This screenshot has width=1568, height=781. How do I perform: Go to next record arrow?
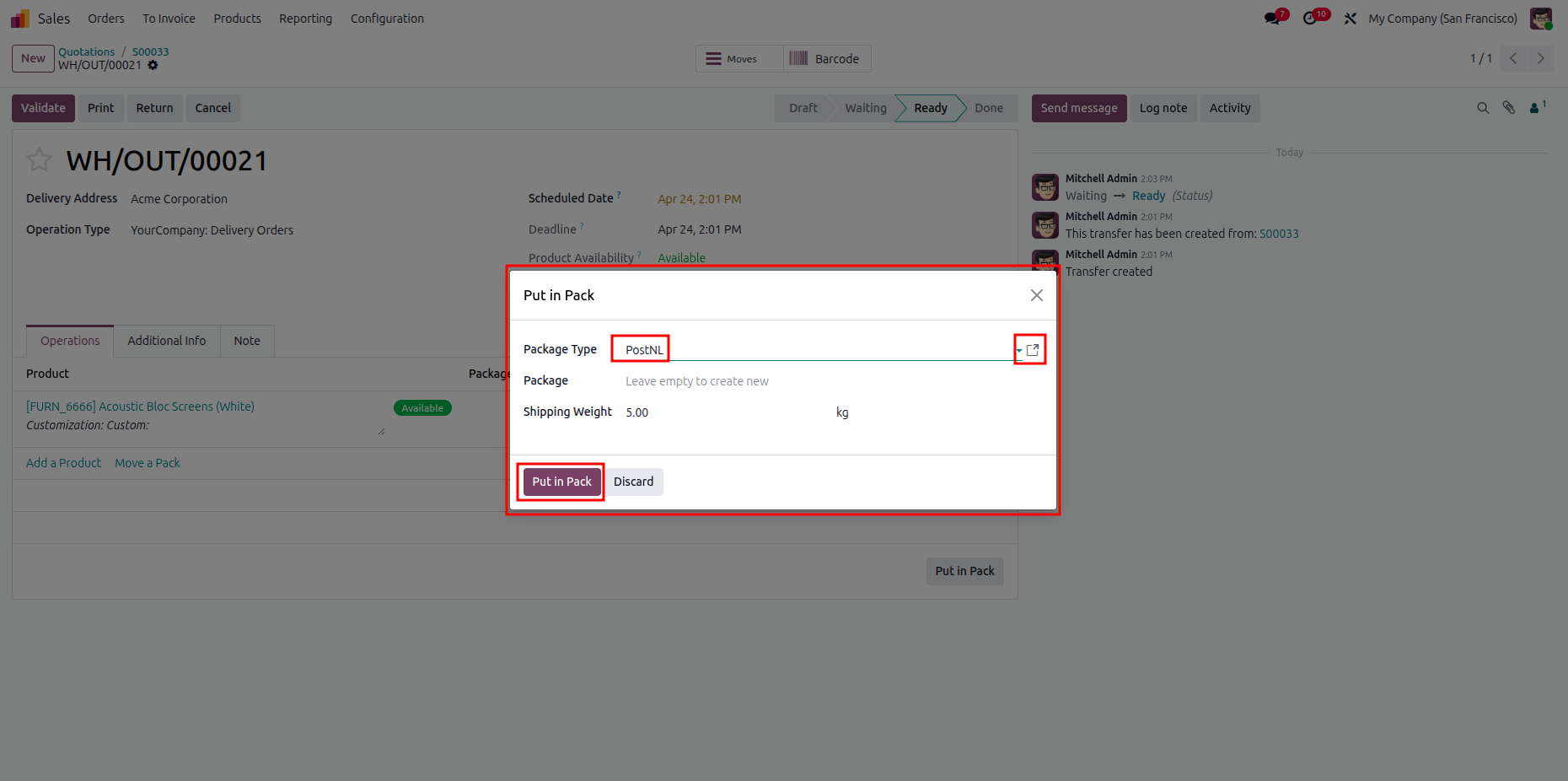(1541, 58)
